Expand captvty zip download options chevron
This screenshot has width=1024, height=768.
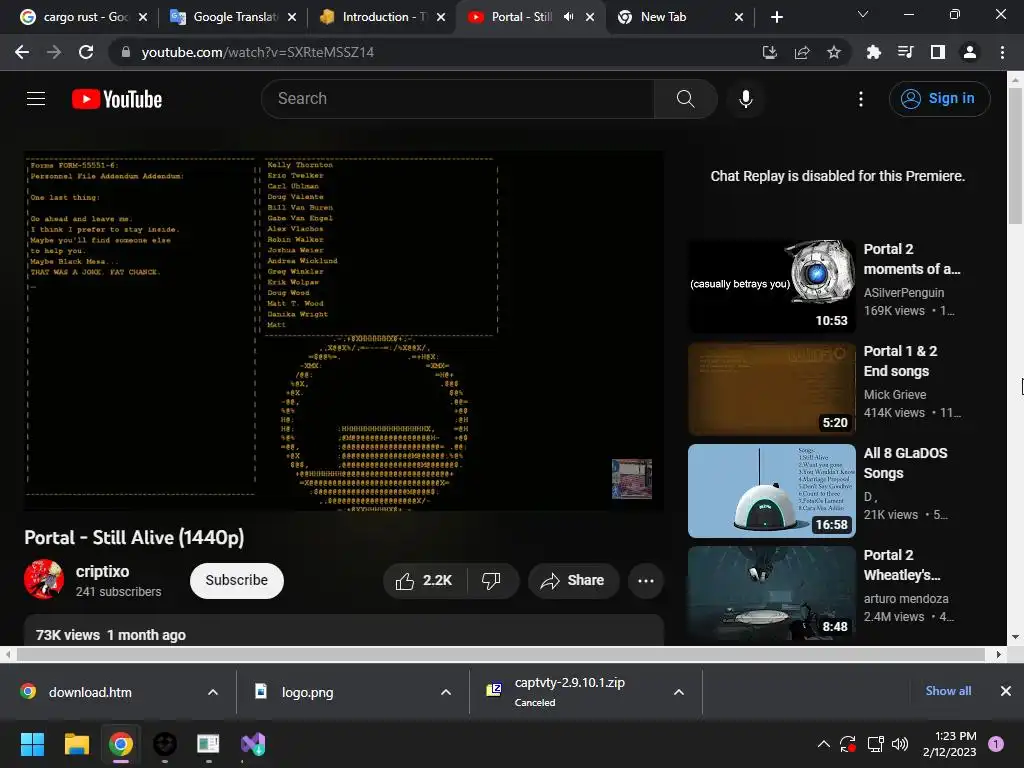(x=679, y=692)
